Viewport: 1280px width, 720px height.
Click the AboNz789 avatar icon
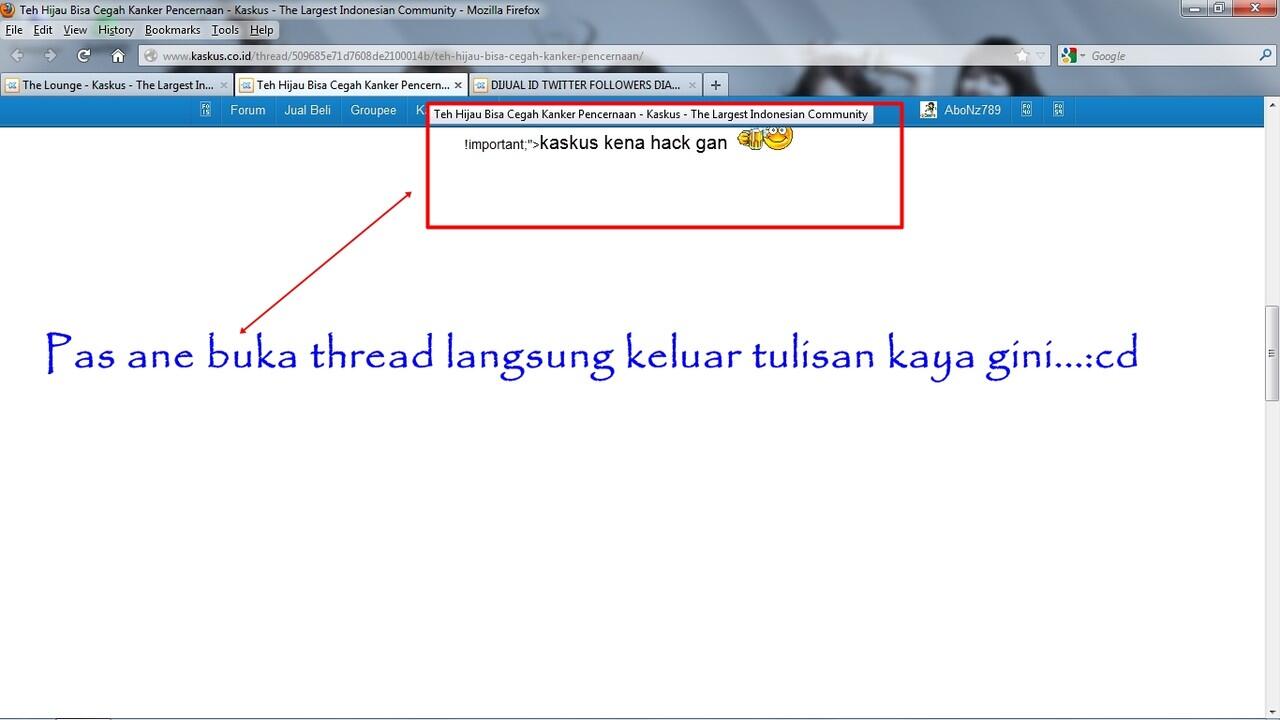pos(929,110)
